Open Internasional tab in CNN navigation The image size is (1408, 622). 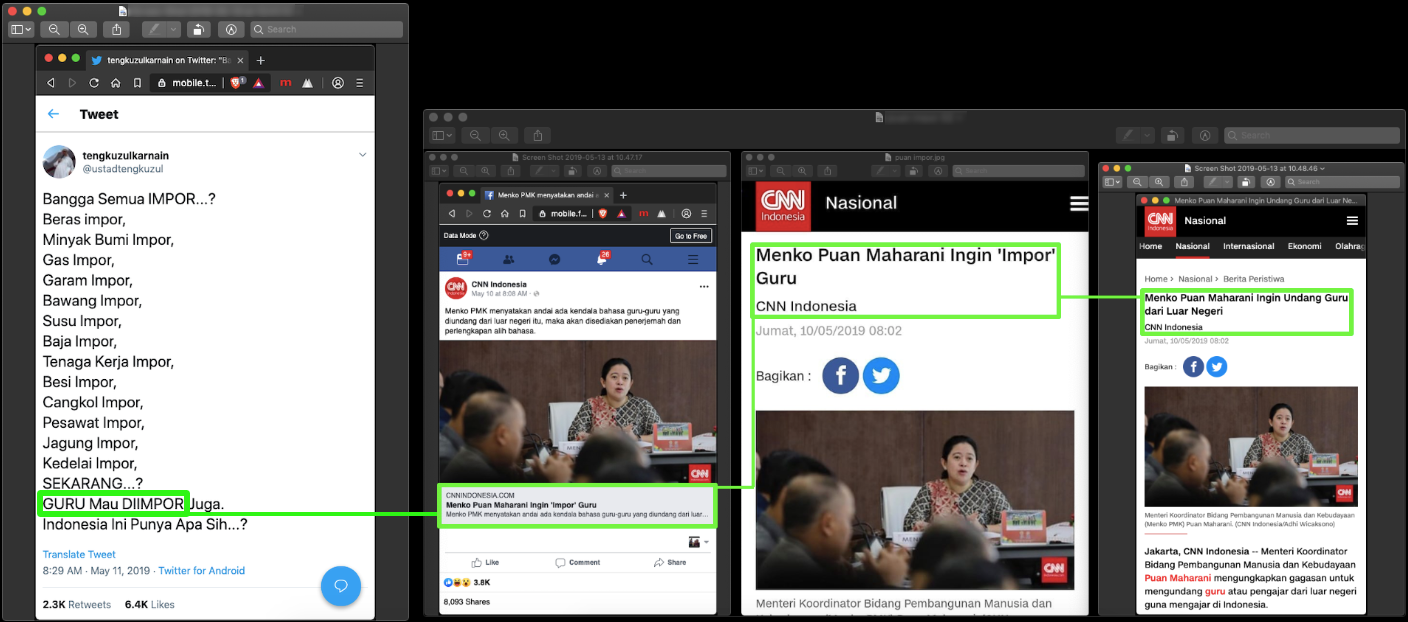pos(1249,246)
